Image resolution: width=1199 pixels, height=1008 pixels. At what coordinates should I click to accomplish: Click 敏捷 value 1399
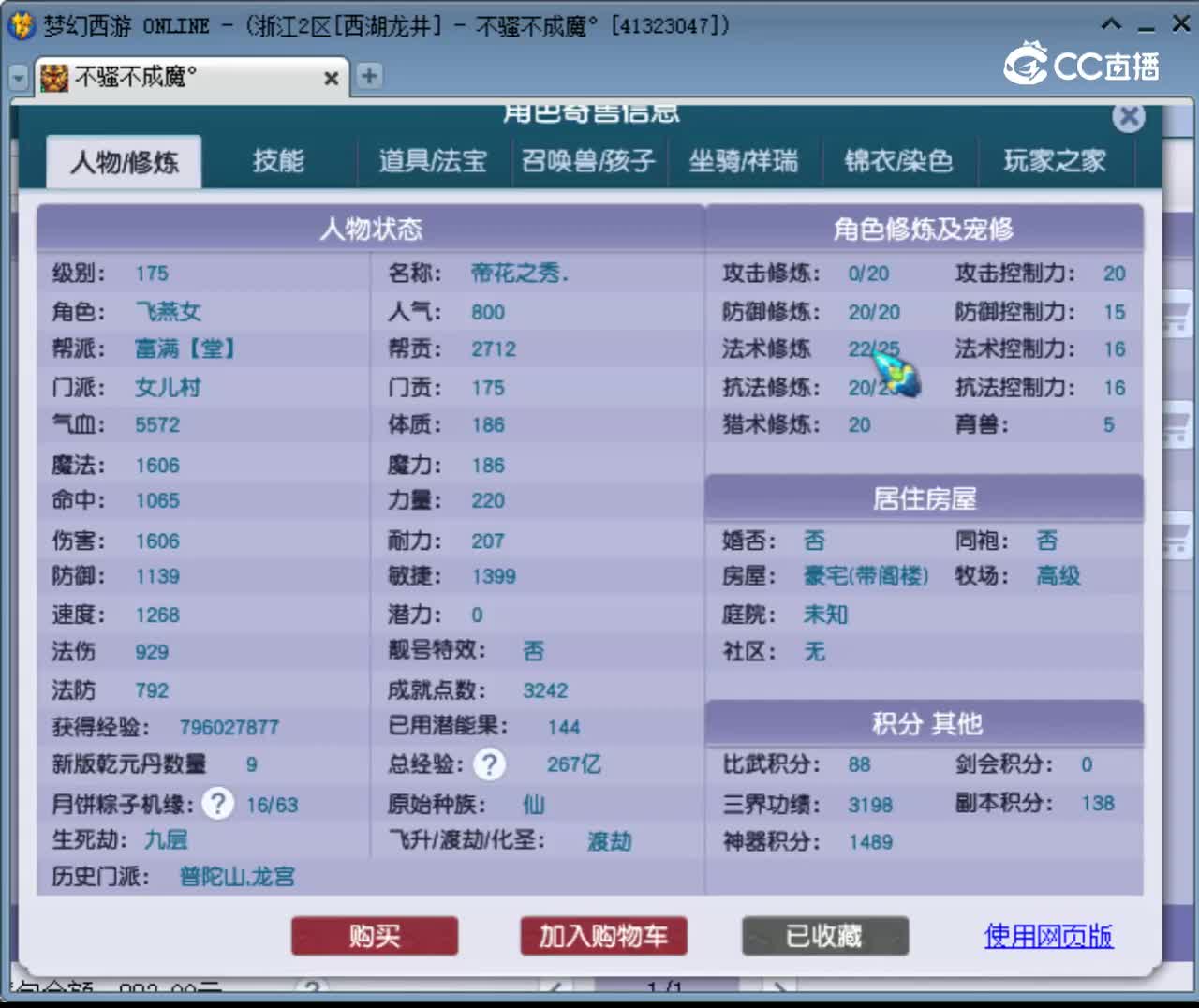click(494, 577)
